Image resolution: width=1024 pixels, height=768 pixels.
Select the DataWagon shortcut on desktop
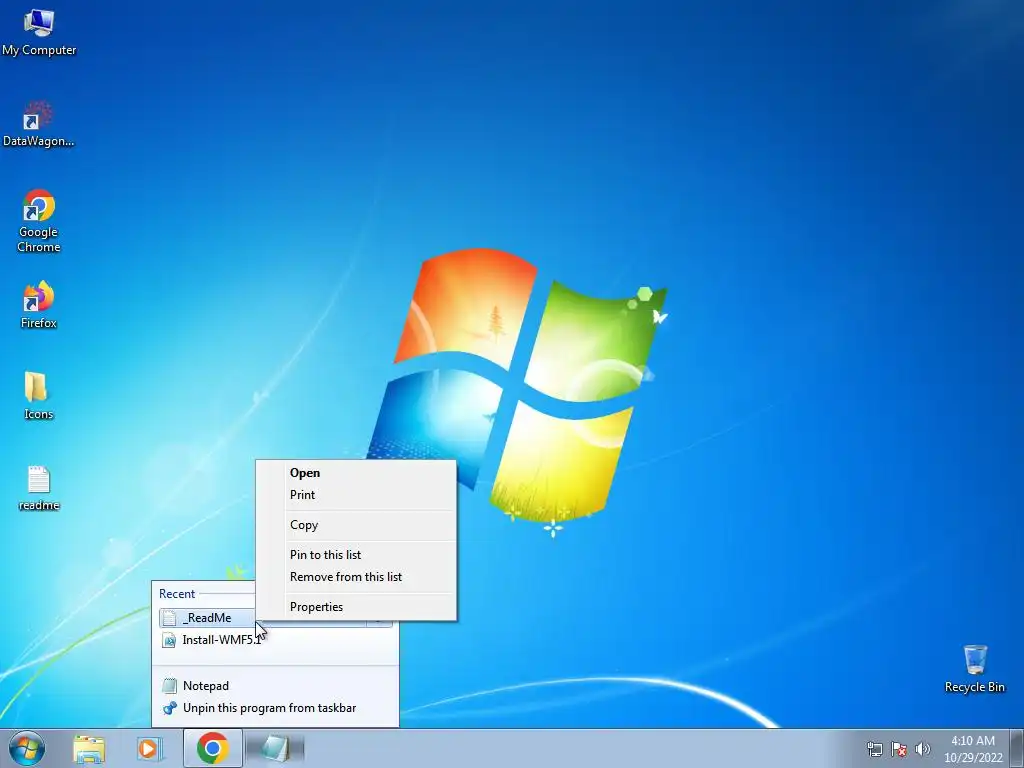(39, 124)
